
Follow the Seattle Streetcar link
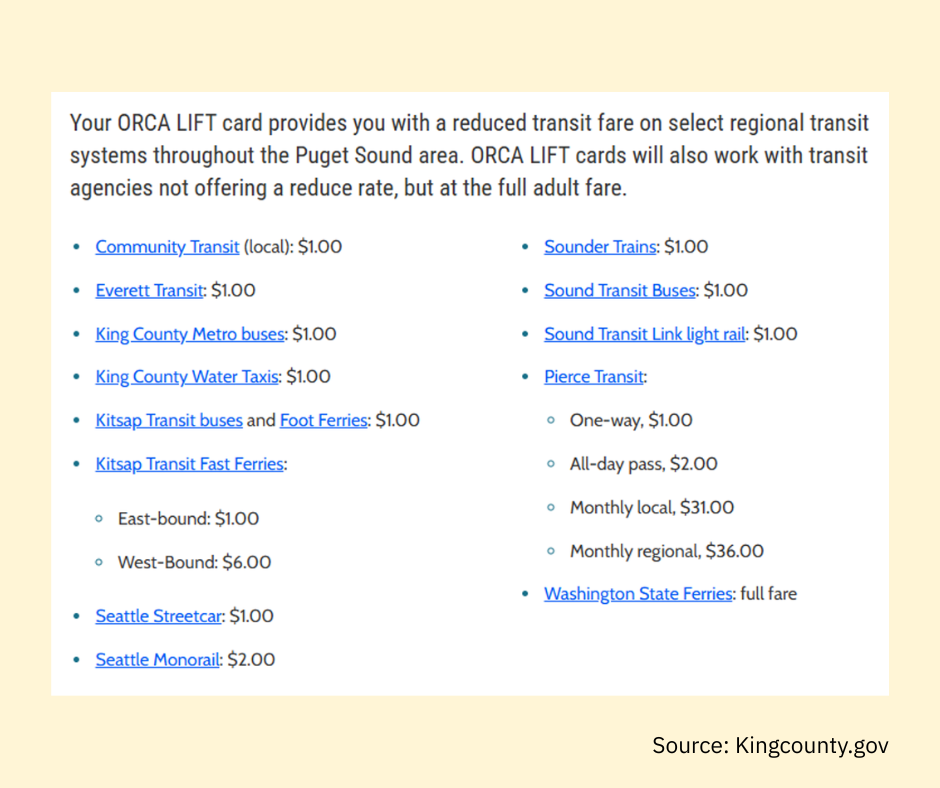[x=158, y=616]
